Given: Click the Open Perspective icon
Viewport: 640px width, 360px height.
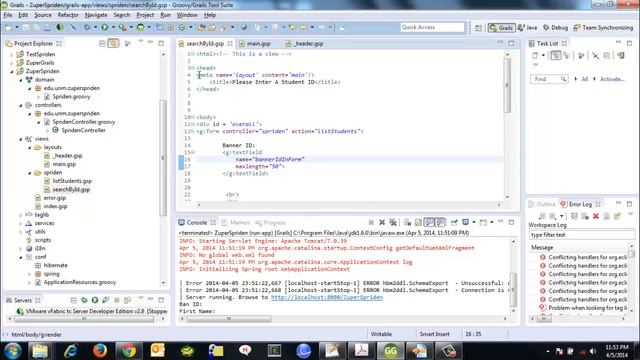Looking at the screenshot, I should pos(478,28).
